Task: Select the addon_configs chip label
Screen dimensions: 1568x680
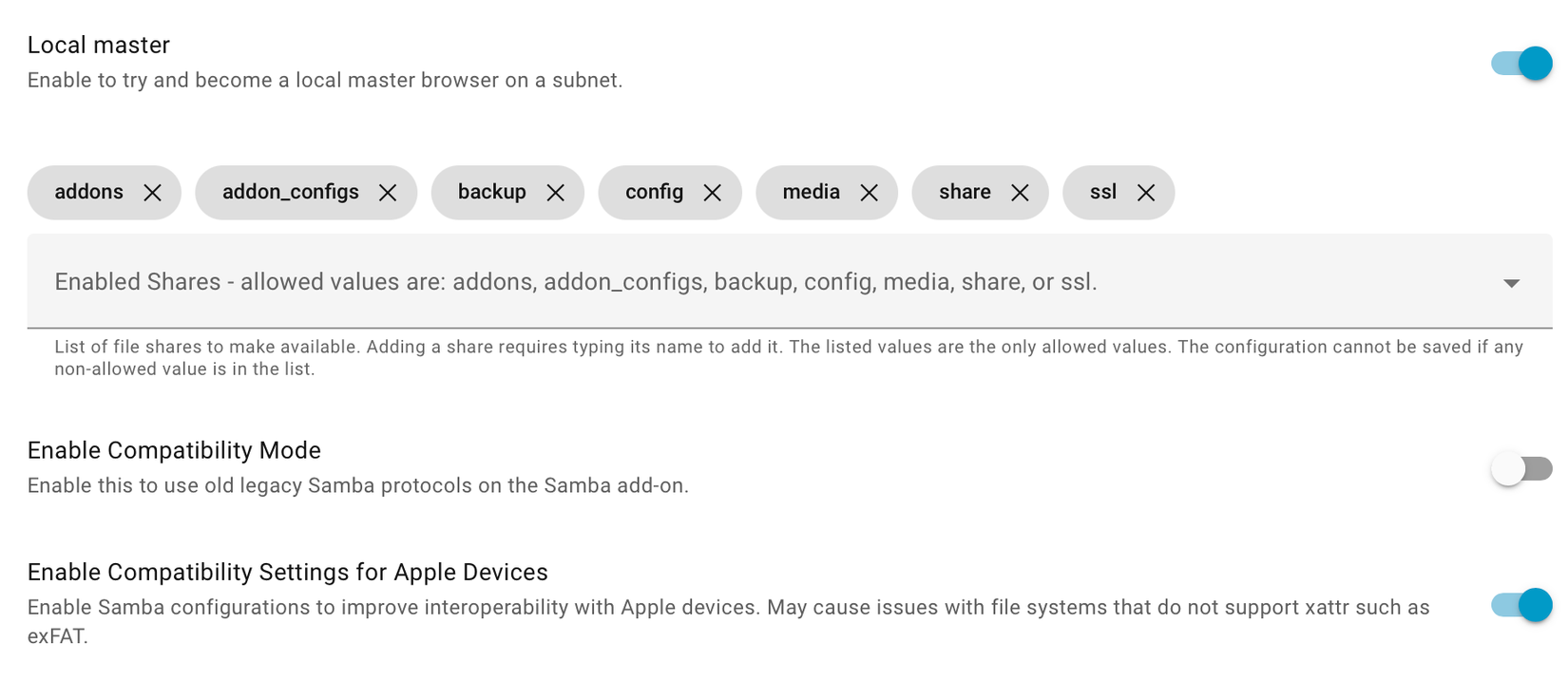Action: coord(290,192)
